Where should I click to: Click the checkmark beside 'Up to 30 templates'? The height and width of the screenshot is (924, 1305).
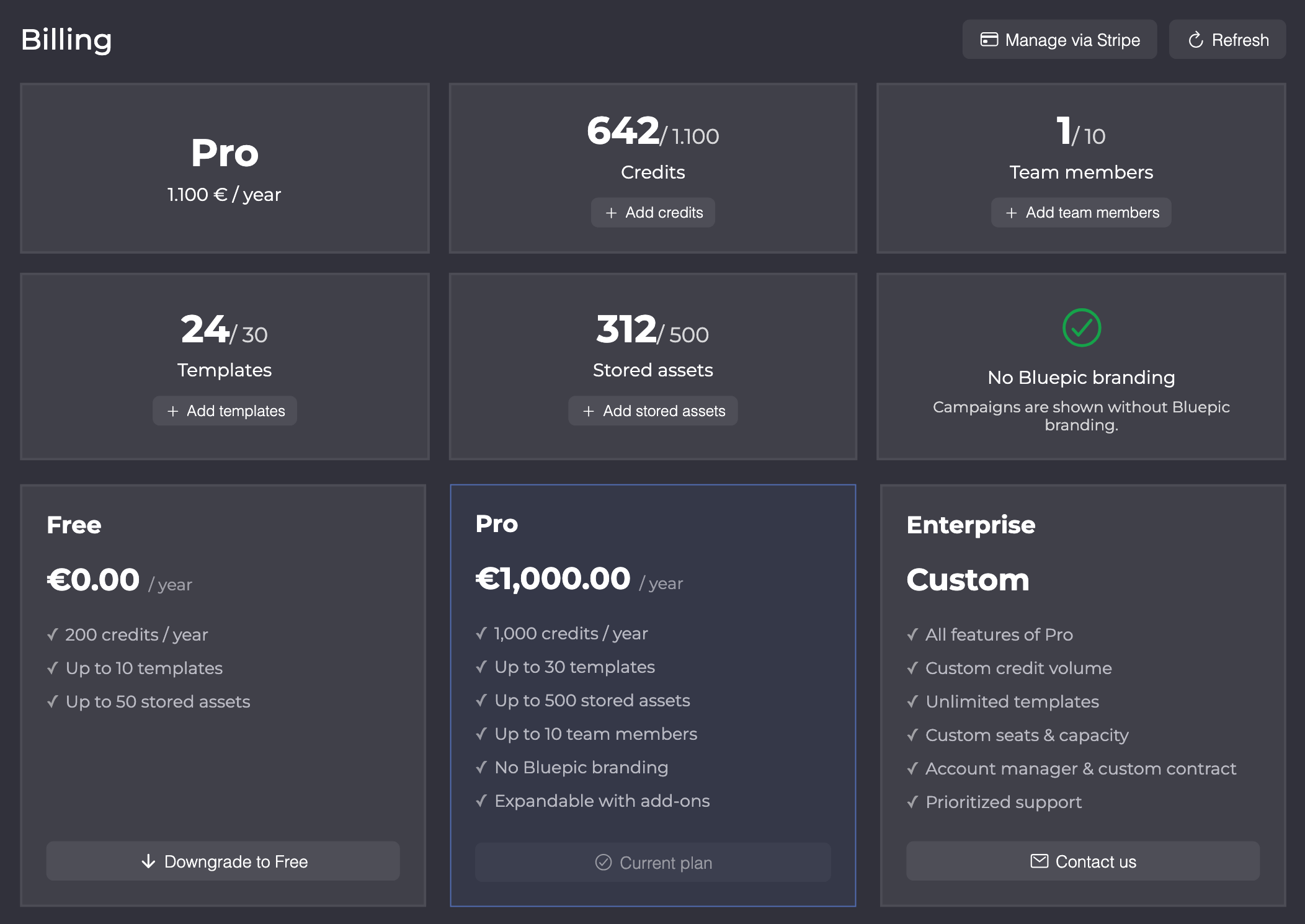481,667
